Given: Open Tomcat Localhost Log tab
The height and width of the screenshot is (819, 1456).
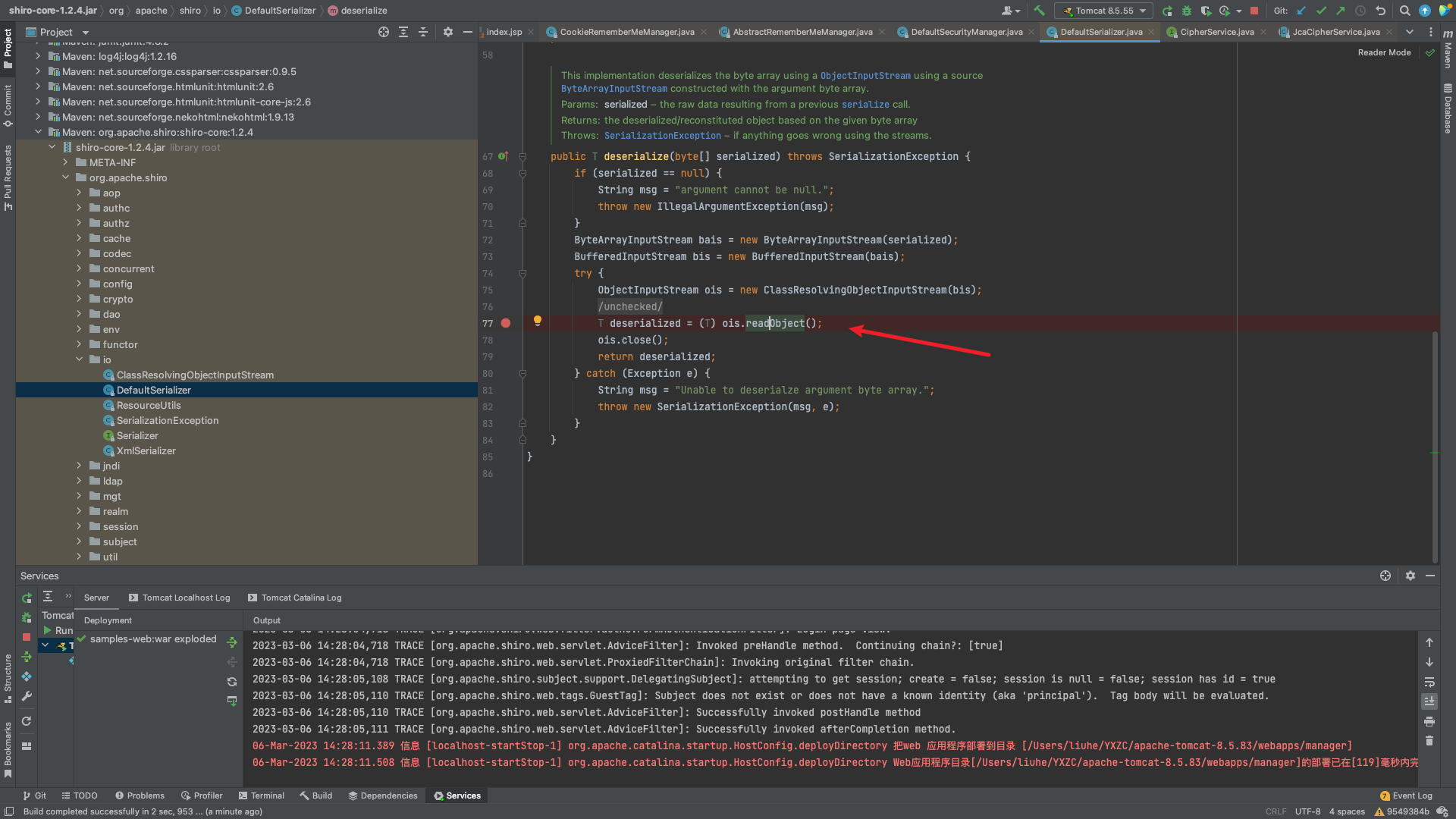Looking at the screenshot, I should pyautogui.click(x=180, y=598).
